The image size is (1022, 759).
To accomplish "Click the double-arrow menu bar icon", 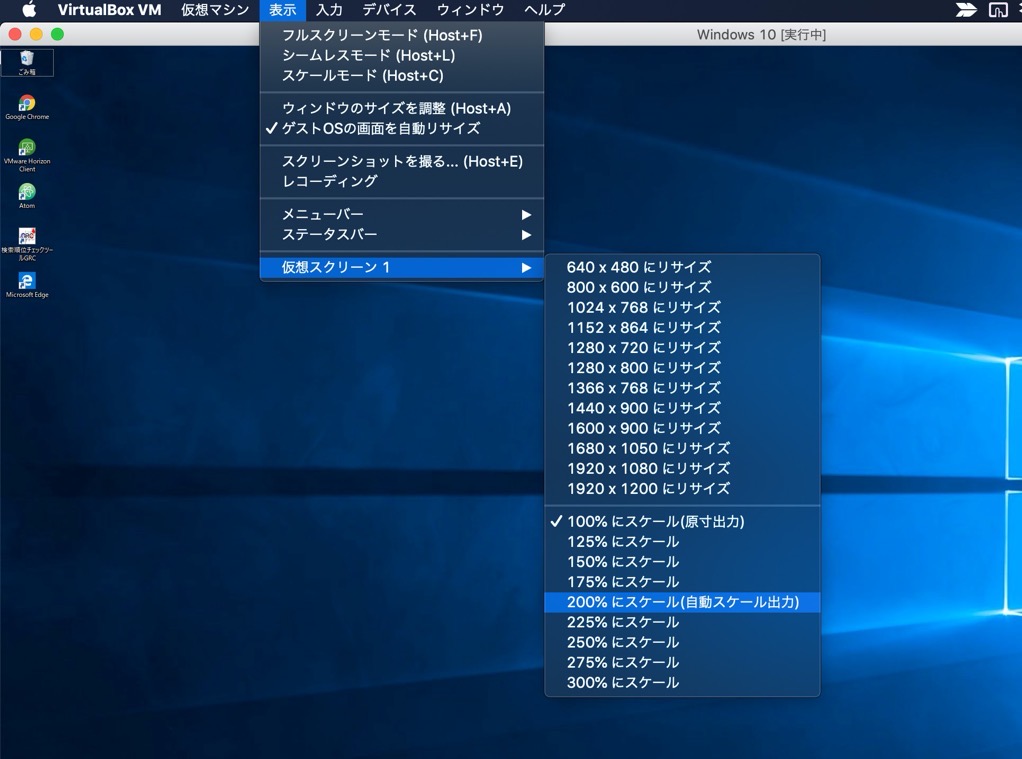I will coord(966,9).
